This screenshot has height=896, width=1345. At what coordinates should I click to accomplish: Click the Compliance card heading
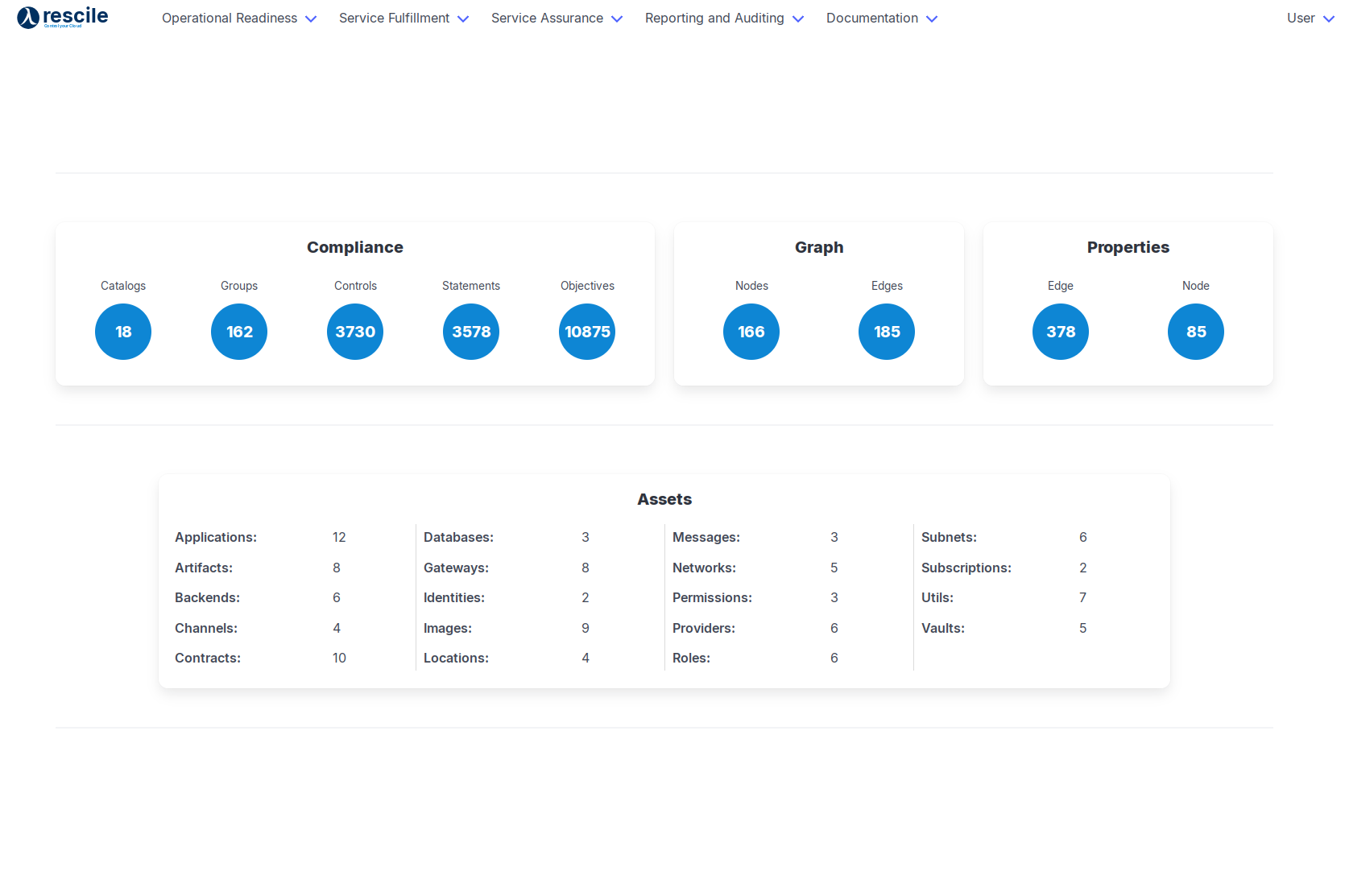355,247
